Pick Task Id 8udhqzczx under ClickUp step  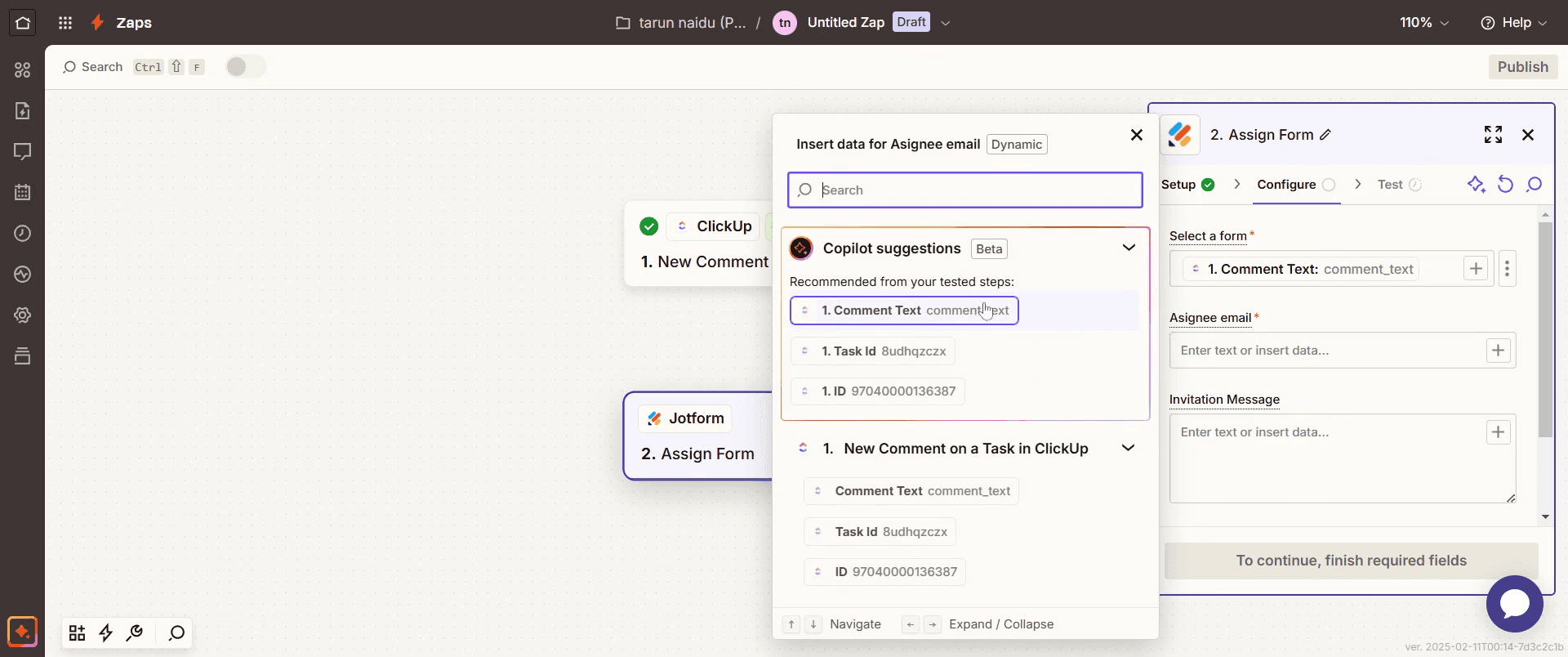[x=880, y=532]
